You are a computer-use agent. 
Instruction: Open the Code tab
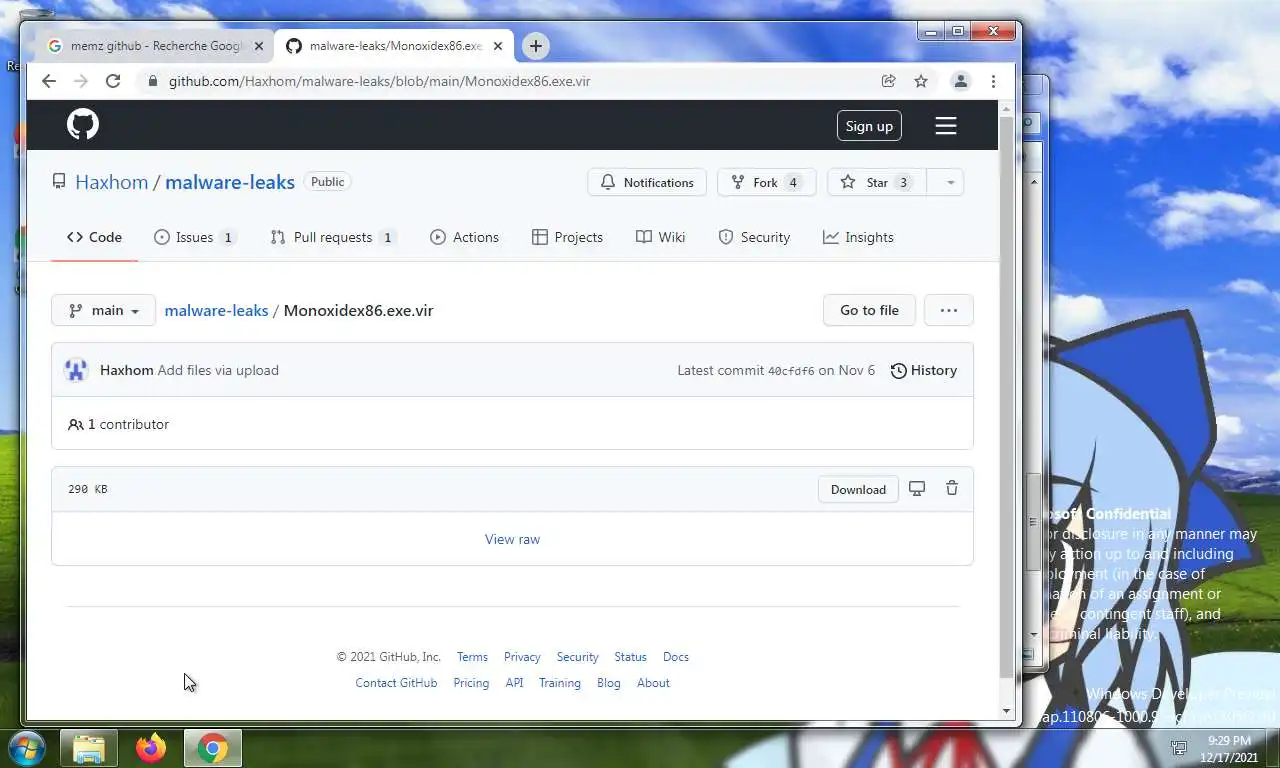(x=94, y=237)
